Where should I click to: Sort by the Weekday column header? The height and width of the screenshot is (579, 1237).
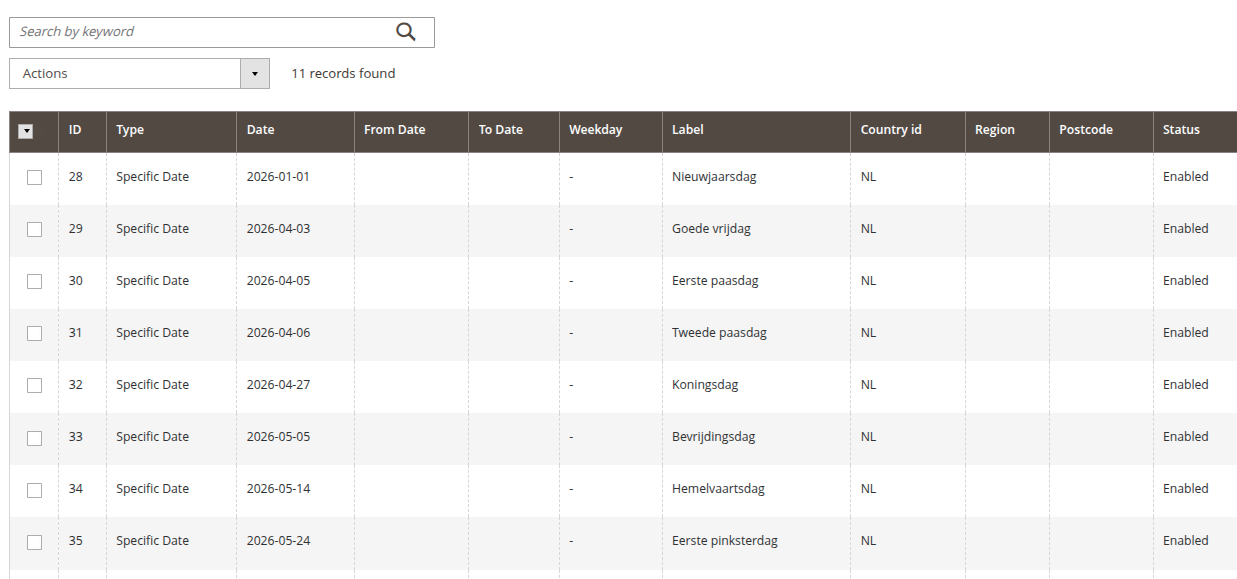click(x=611, y=131)
